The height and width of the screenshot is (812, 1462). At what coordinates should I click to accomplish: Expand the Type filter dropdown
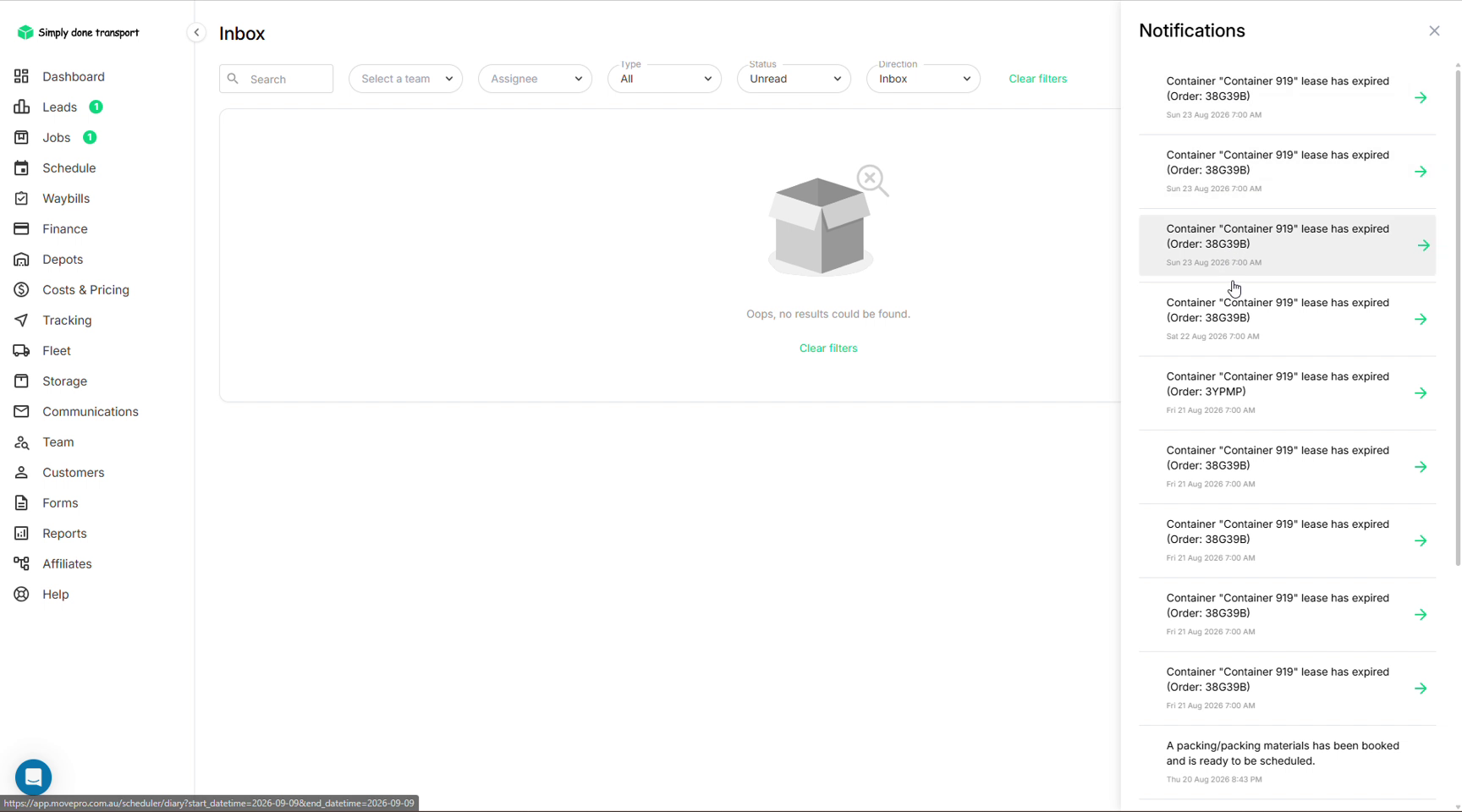pyautogui.click(x=664, y=79)
